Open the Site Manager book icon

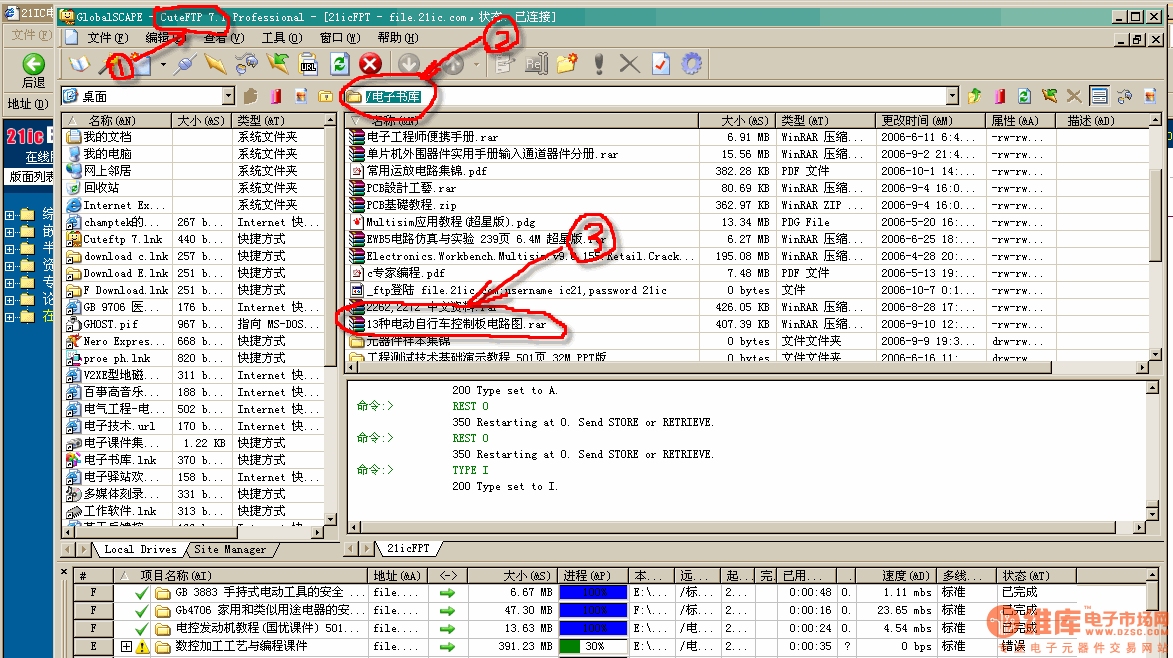(x=79, y=64)
